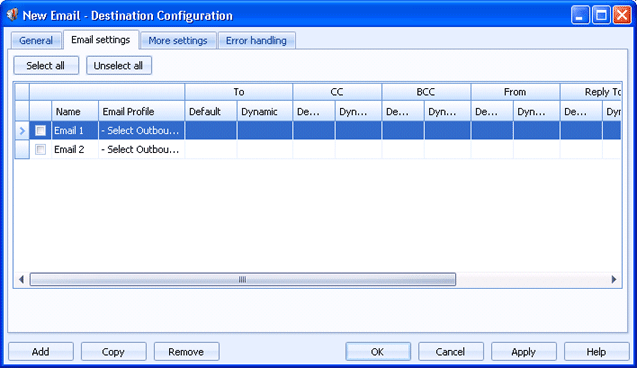This screenshot has height=368, width=637.
Task: Click the Dynamic column header under To
Action: [x=265, y=111]
